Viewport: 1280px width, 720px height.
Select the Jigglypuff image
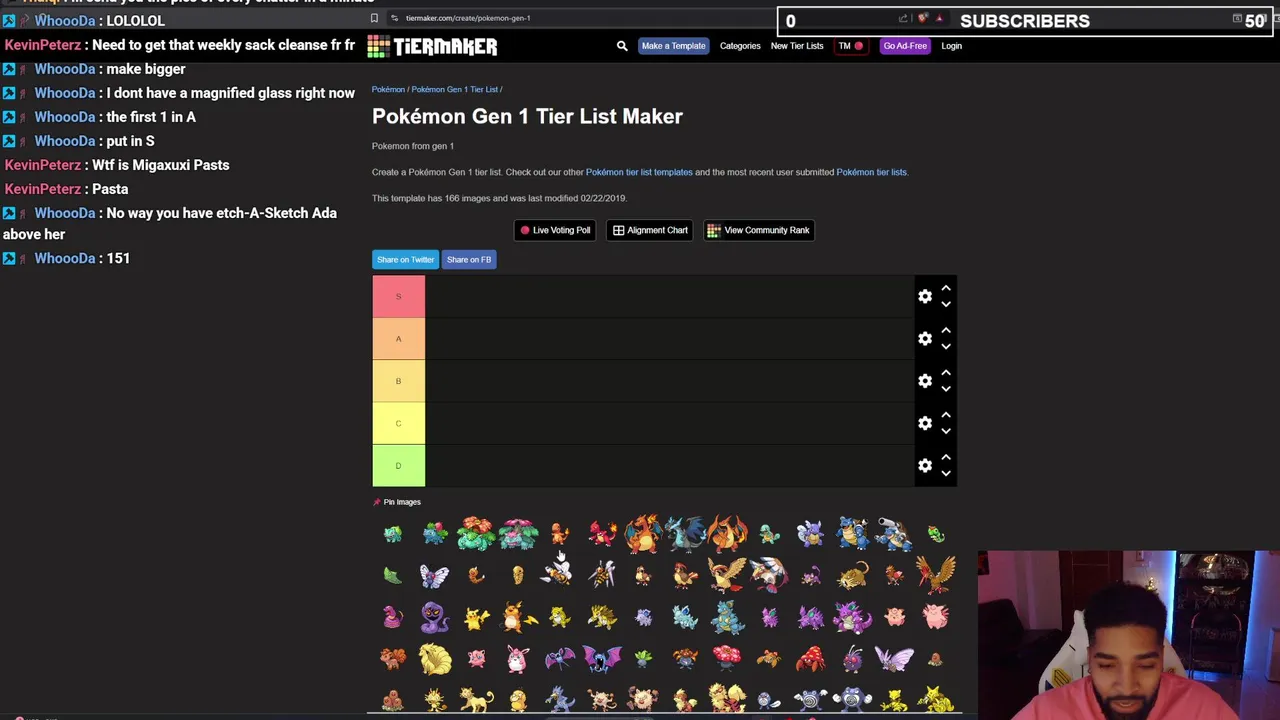point(476,659)
